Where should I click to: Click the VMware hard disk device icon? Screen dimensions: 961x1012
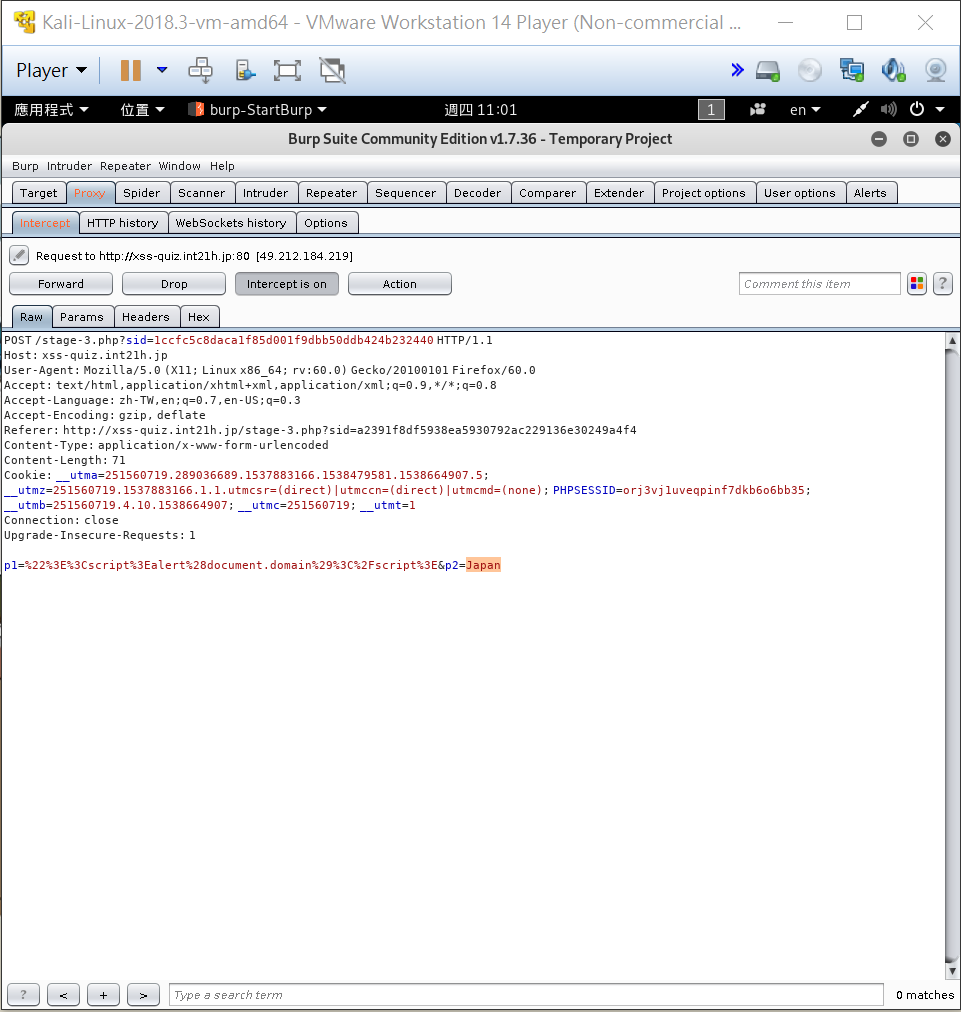click(x=767, y=70)
